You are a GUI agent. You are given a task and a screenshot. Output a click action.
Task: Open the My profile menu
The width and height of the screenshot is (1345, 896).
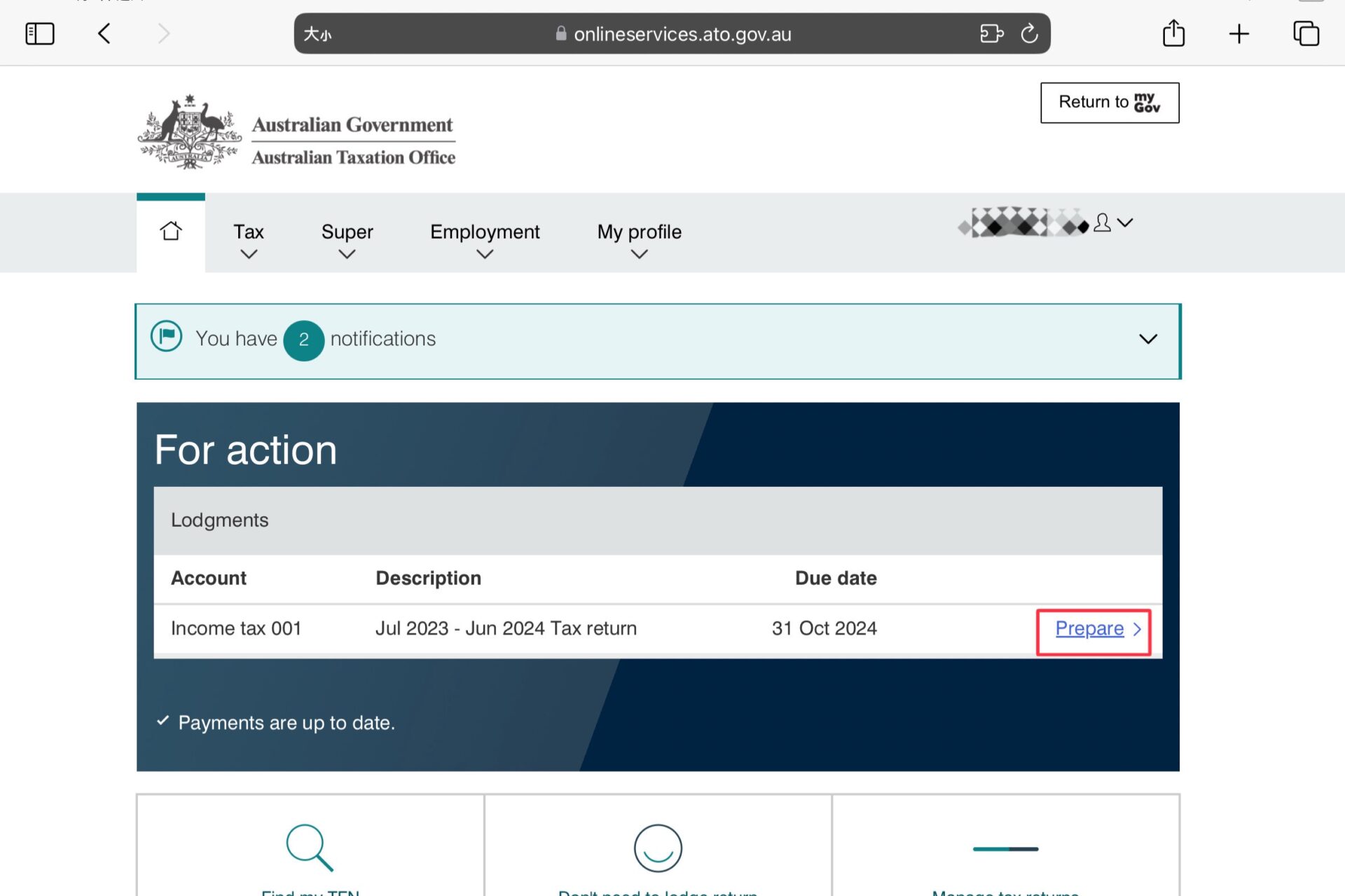pyautogui.click(x=639, y=240)
